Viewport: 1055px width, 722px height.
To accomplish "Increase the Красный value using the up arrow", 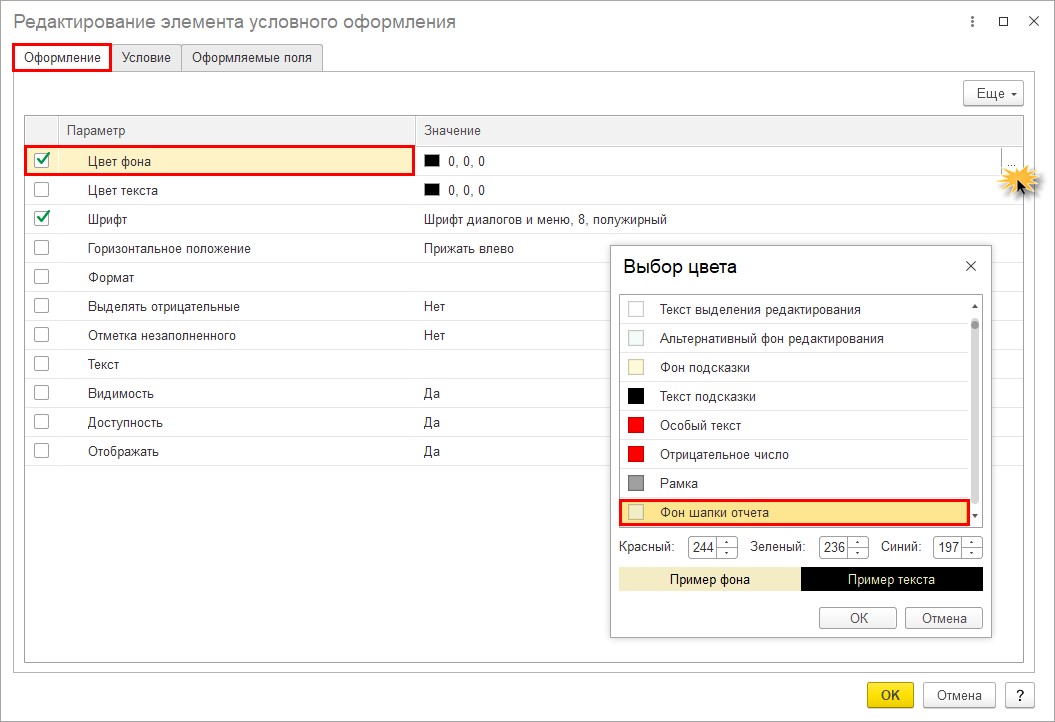I will coord(727,542).
